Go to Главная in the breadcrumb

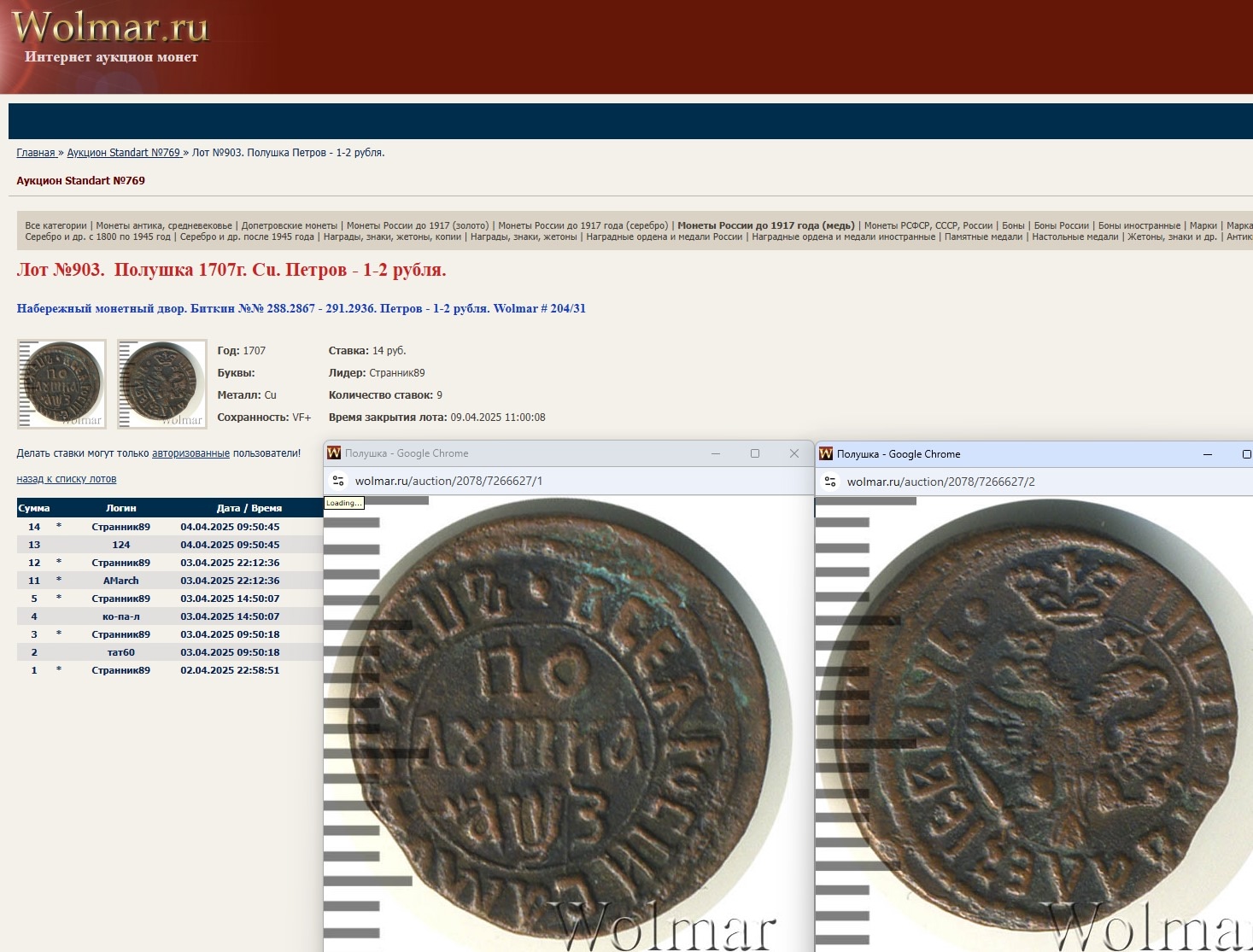tap(36, 153)
